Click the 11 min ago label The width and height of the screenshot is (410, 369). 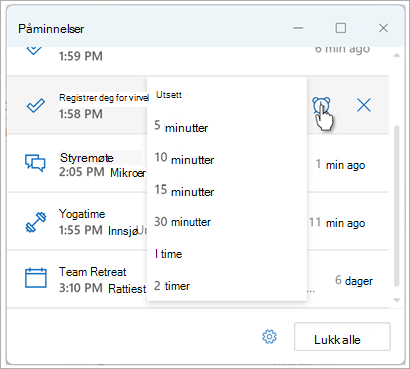337,223
